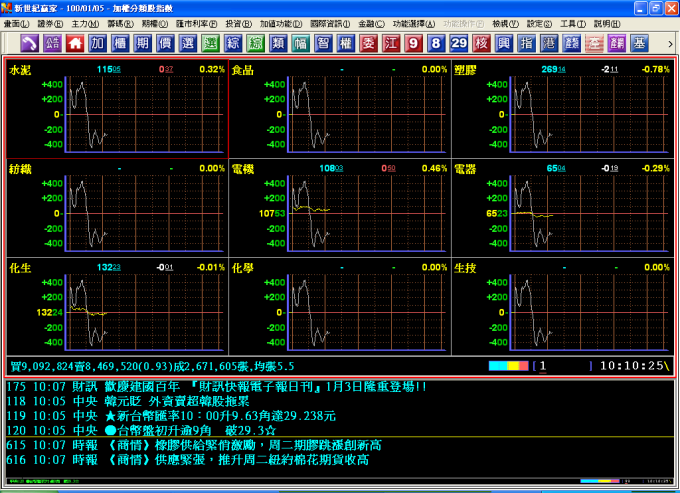Open the blue 綜 toolbar icon
The height and width of the screenshot is (493, 680).
point(233,43)
